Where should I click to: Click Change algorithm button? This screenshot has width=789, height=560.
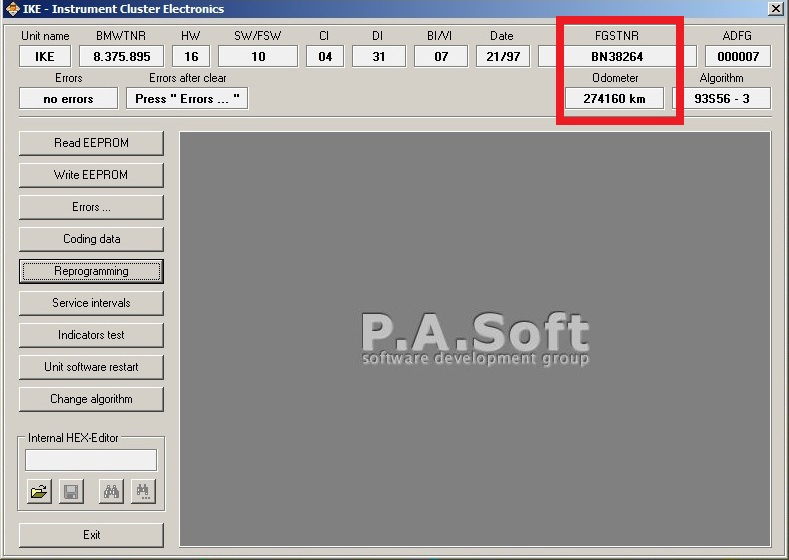(91, 399)
